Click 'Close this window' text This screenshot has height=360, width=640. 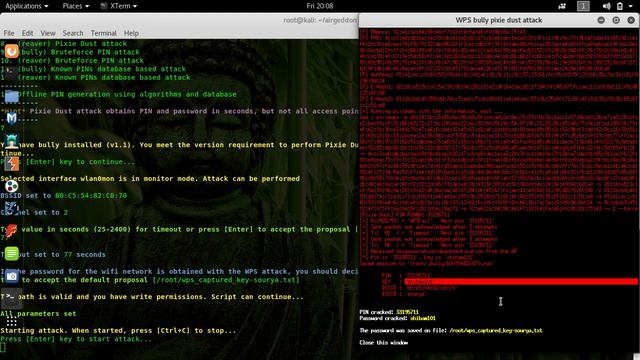click(383, 342)
